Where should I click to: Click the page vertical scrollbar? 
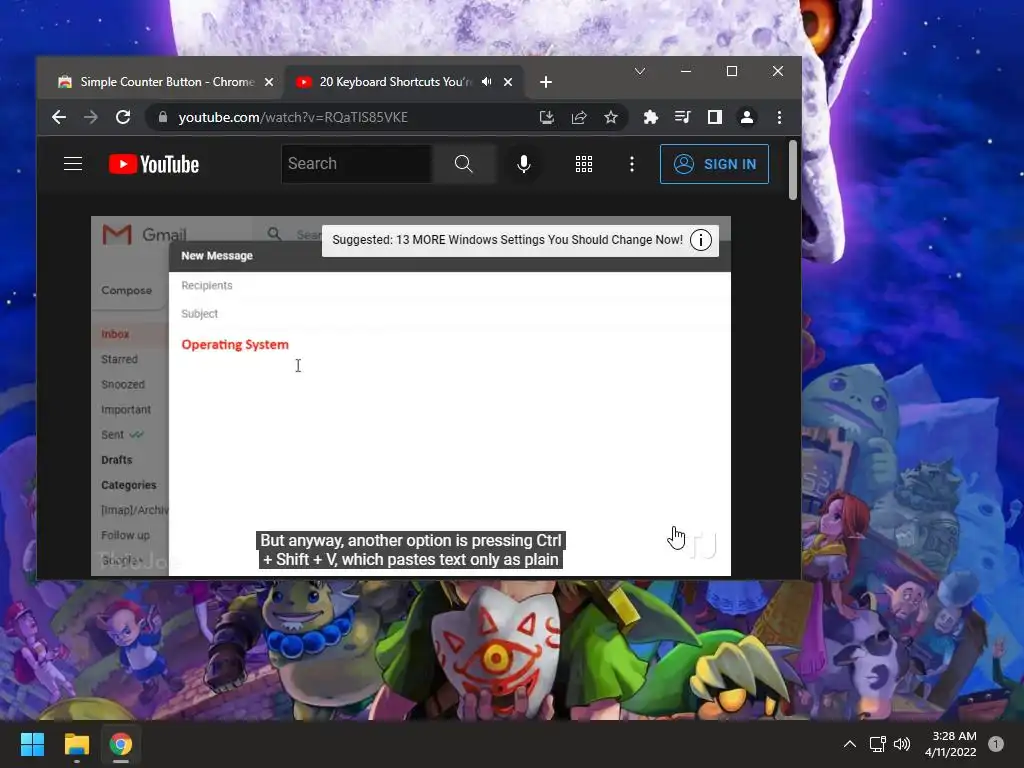tap(793, 170)
